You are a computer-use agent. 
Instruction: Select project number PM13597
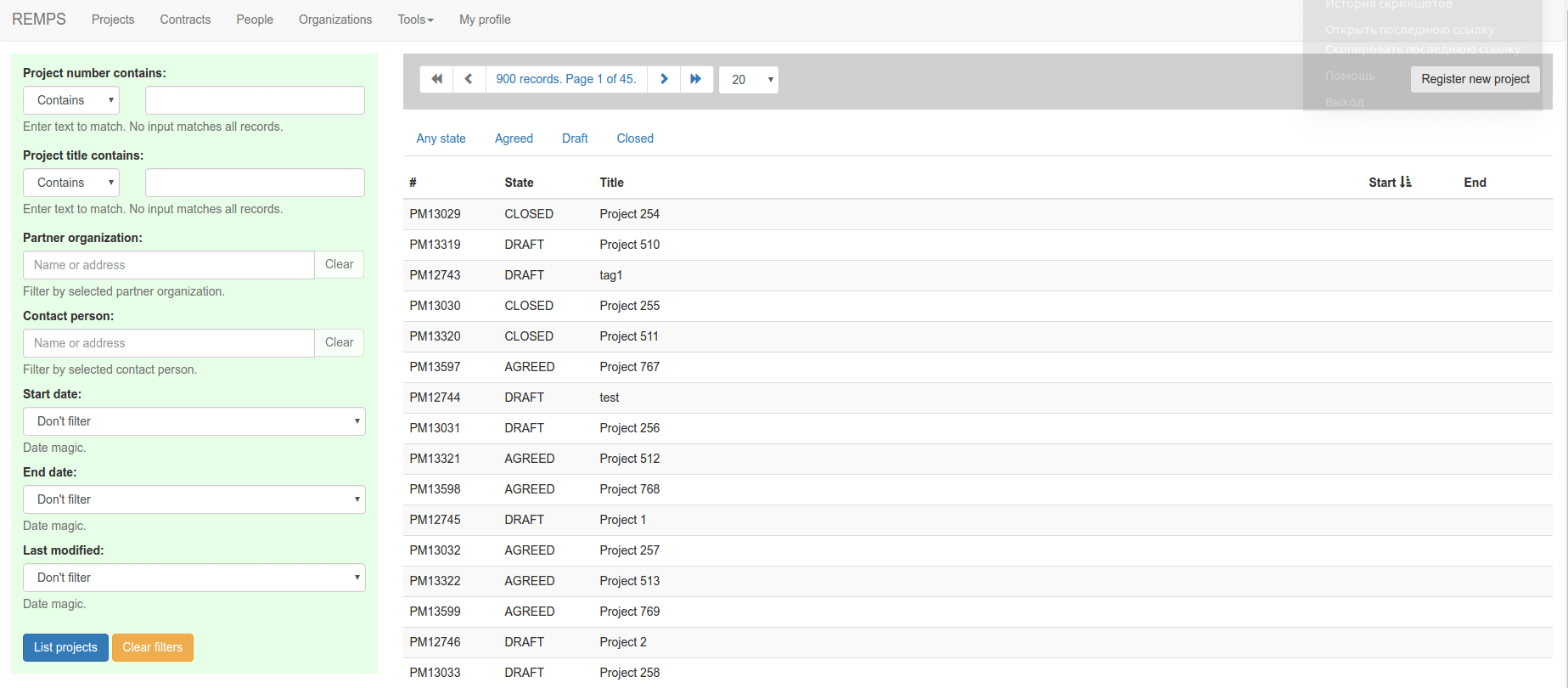[435, 367]
